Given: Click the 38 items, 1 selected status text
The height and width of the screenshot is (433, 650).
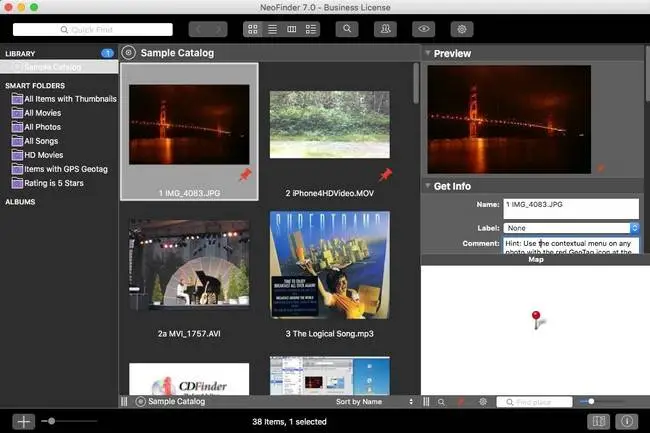Looking at the screenshot, I should coord(289,422).
